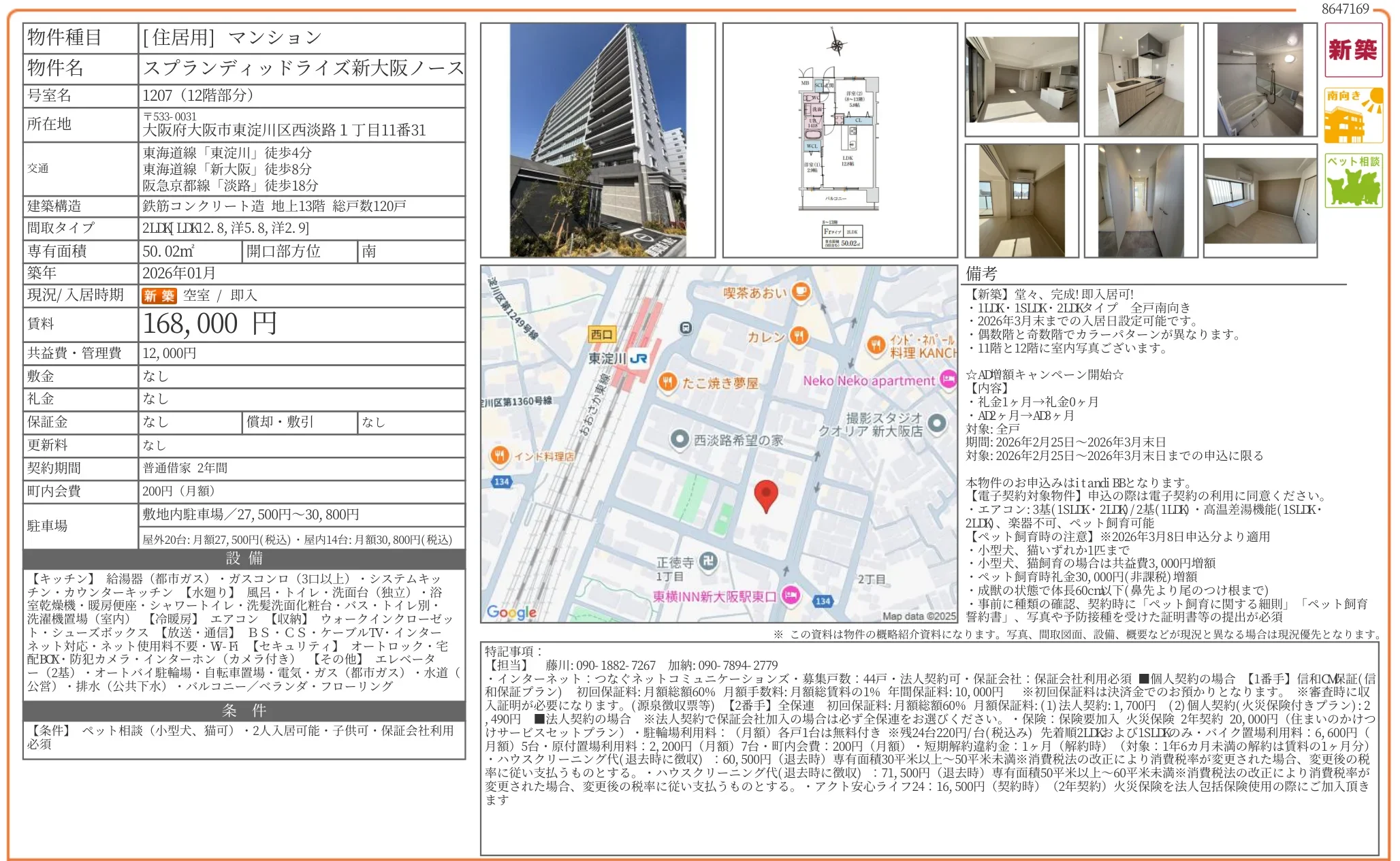
Task: Click the Google logo on map
Action: (511, 612)
